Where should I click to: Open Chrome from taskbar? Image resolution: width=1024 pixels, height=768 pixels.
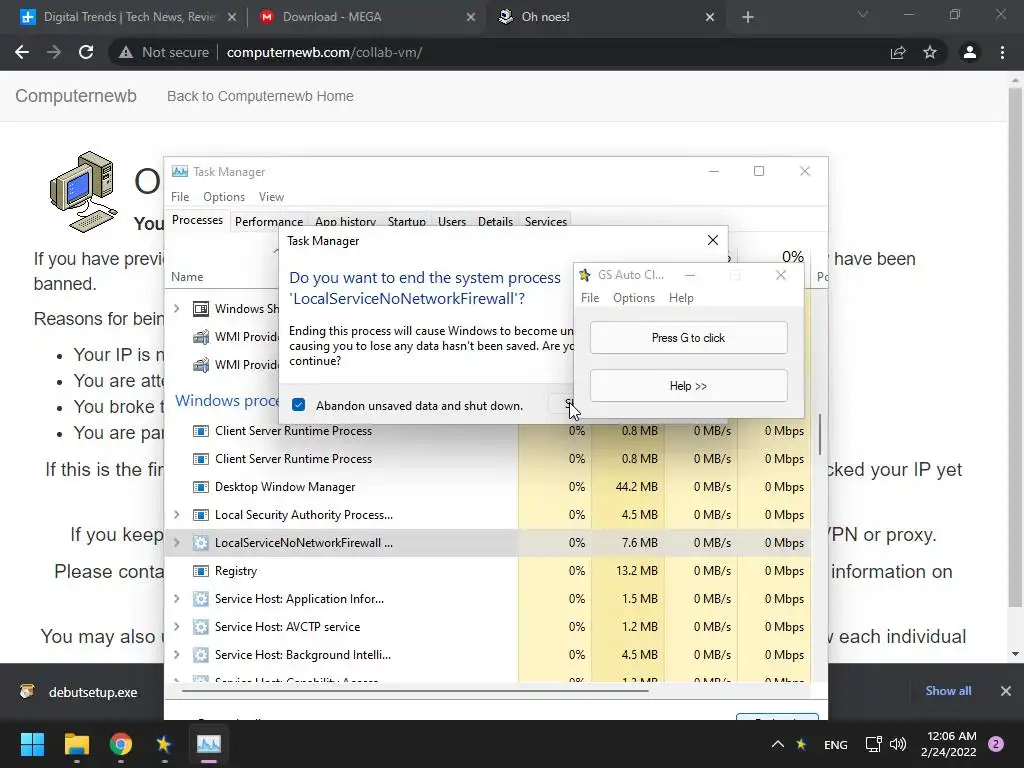click(x=121, y=744)
